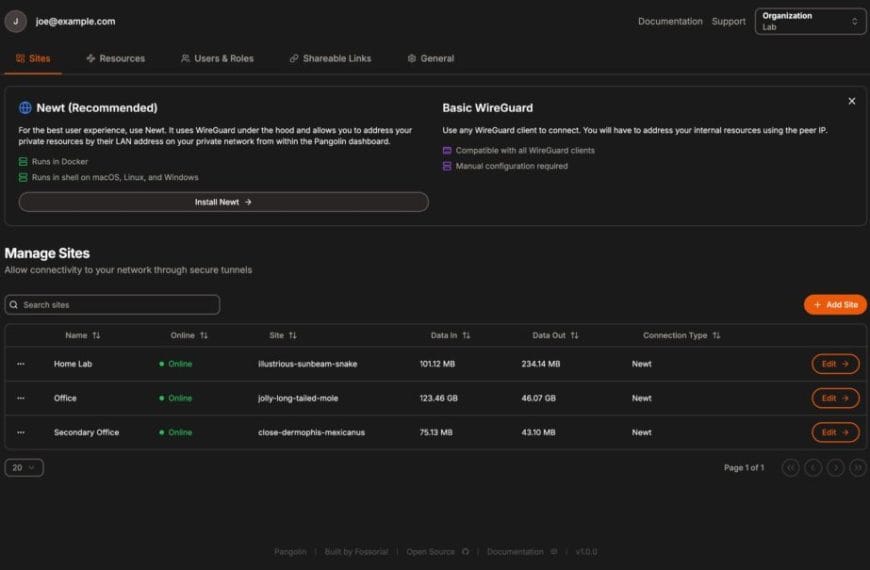Click the 123.46 GB Data In value
The height and width of the screenshot is (570, 870).
(x=438, y=398)
